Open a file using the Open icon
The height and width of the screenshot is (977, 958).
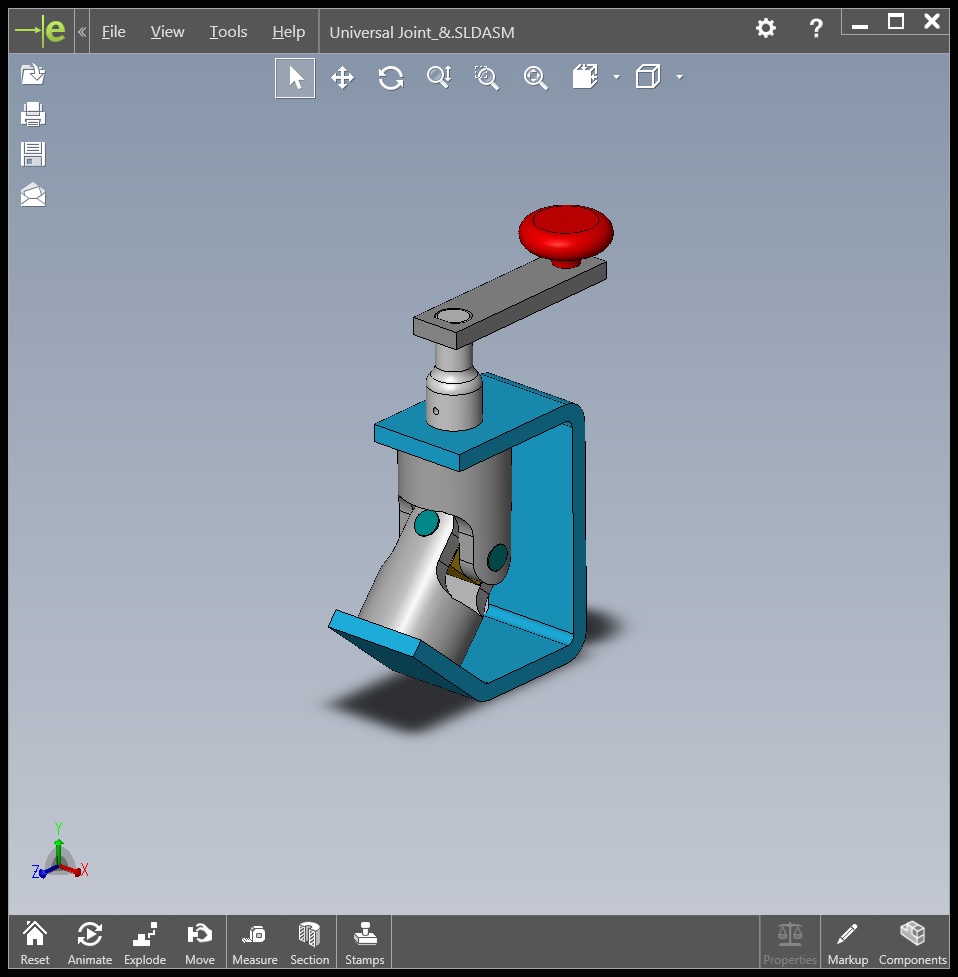pos(33,74)
